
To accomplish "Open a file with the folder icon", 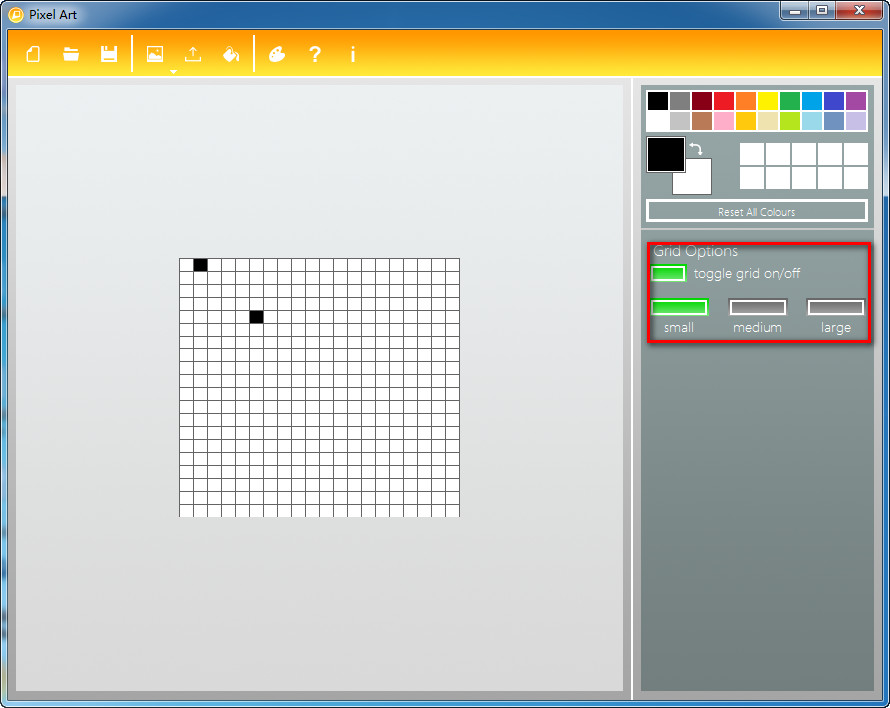I will coord(71,54).
